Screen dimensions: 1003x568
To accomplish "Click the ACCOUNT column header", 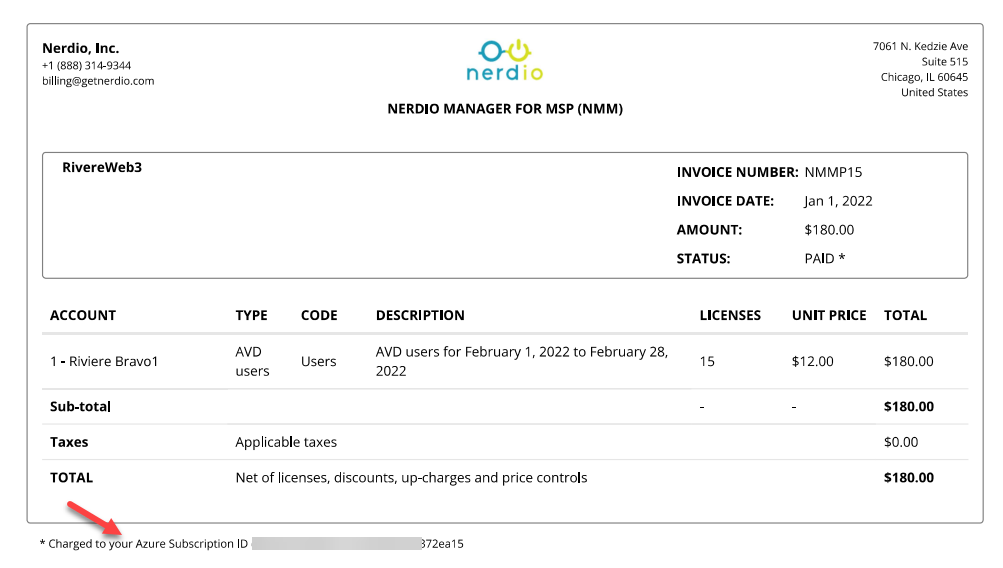I will (x=83, y=315).
